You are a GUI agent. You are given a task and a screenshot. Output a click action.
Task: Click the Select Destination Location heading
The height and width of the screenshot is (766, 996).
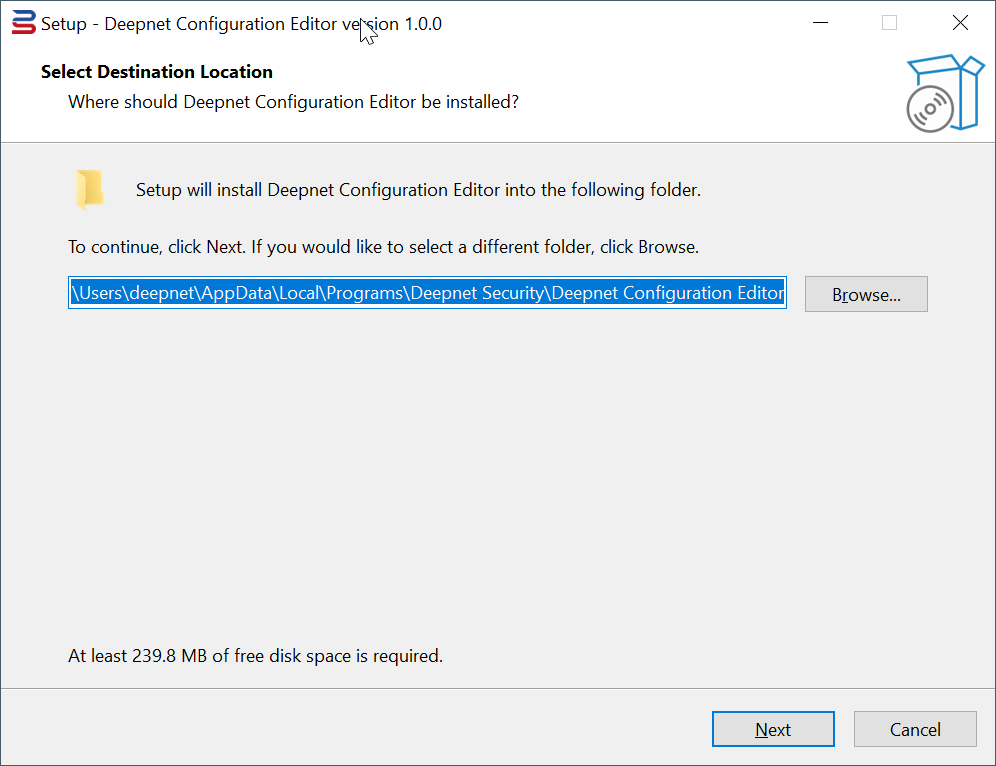pos(157,72)
